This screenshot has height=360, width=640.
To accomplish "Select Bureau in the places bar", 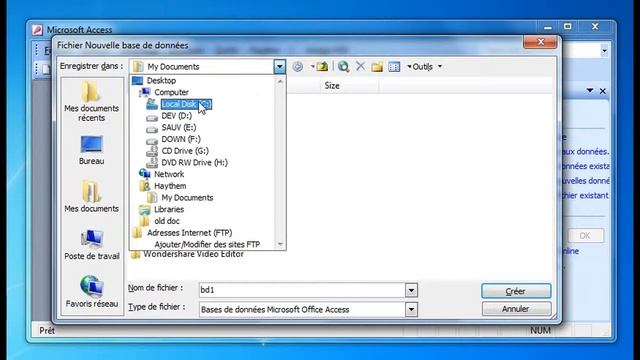I will [91, 150].
